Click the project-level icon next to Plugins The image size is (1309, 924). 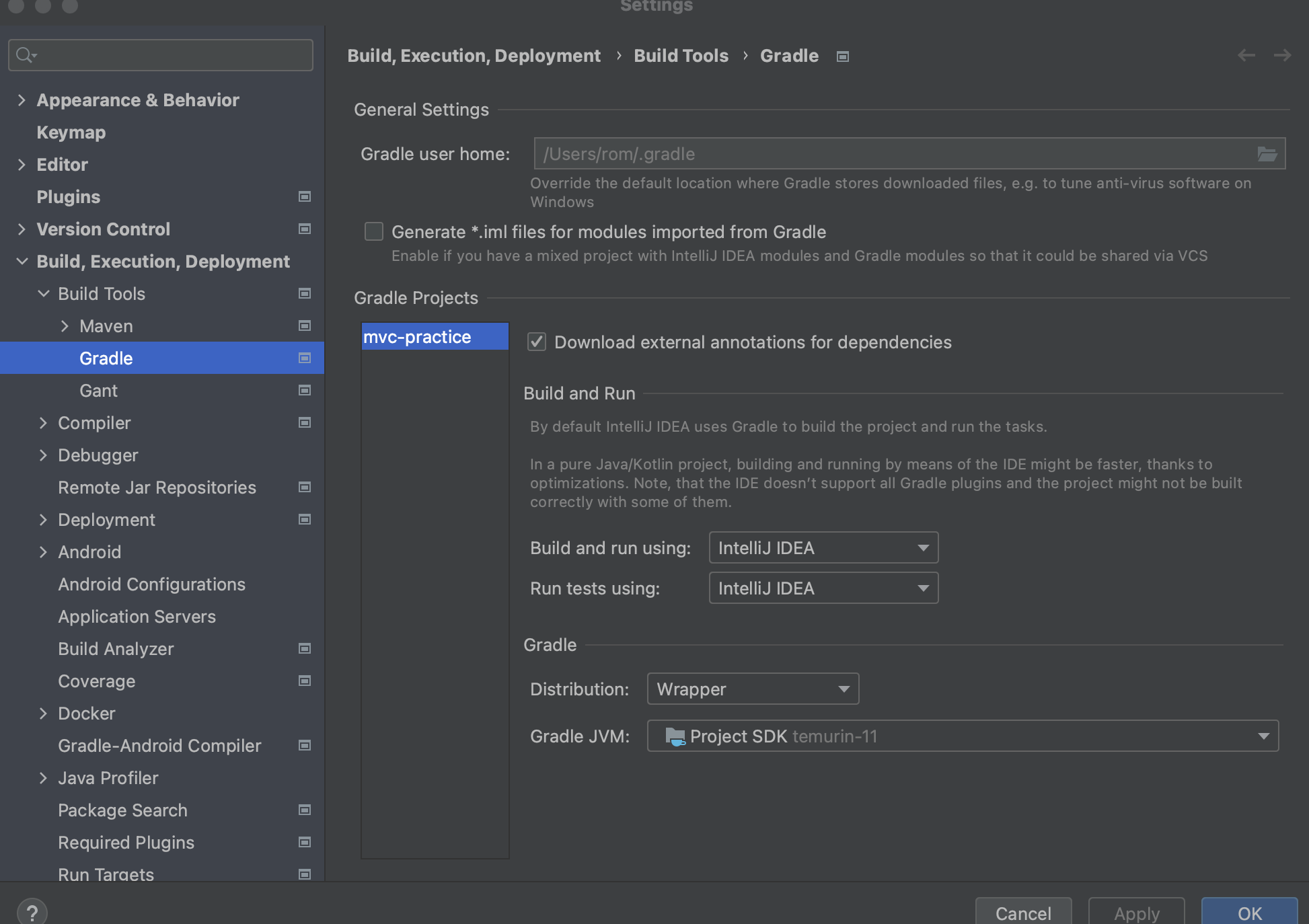pyautogui.click(x=305, y=196)
